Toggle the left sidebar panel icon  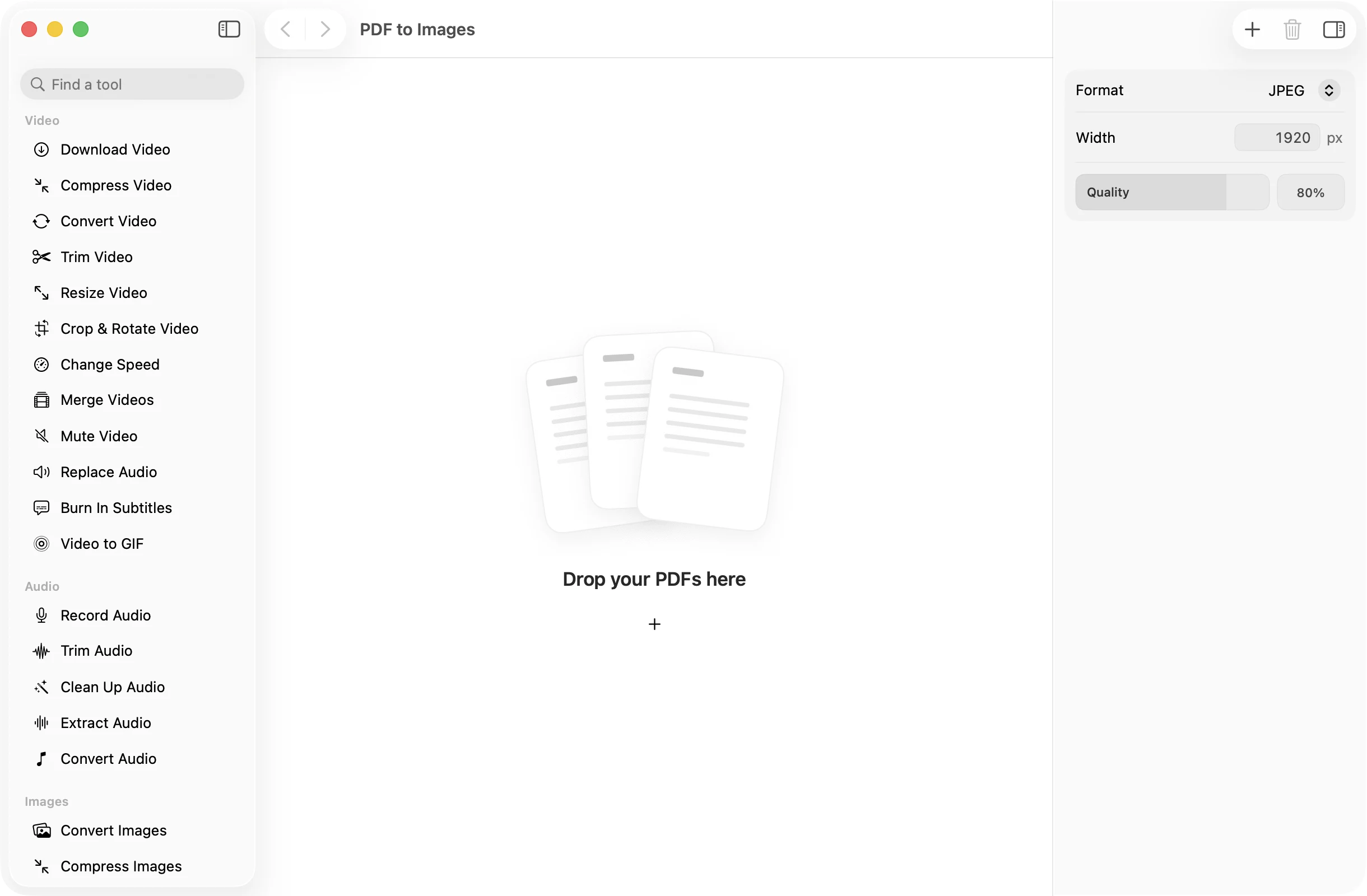pos(229,29)
